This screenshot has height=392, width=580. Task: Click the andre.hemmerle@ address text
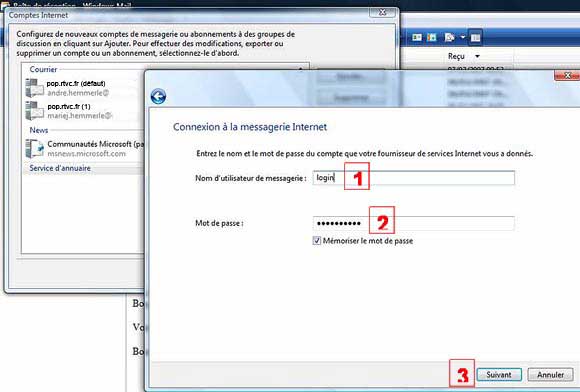click(x=78, y=93)
